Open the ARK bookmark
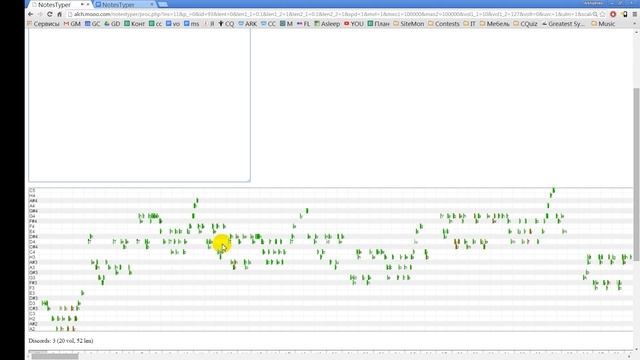This screenshot has width=640, height=360. click(x=248, y=24)
